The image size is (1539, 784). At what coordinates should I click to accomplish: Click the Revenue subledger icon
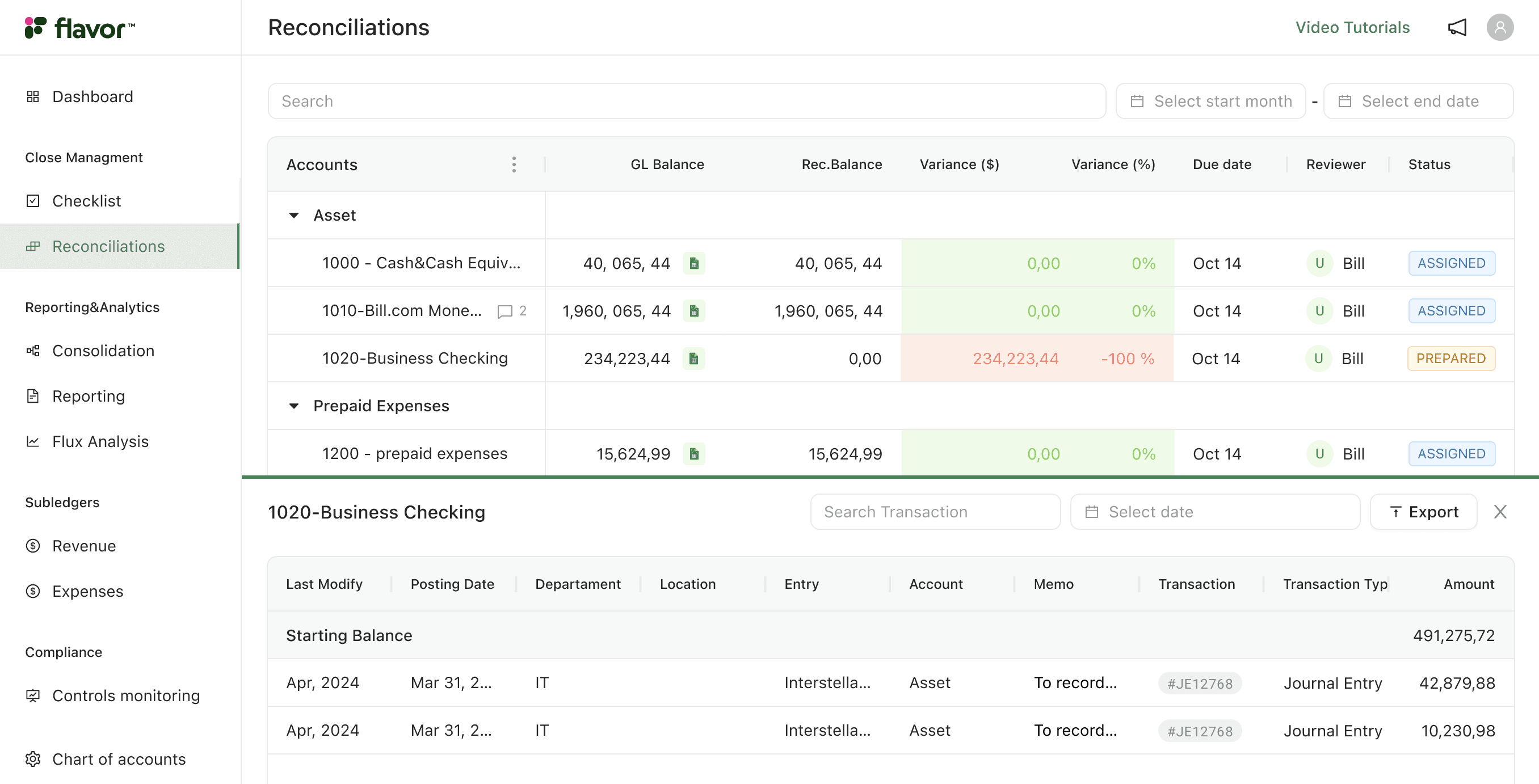(x=33, y=545)
